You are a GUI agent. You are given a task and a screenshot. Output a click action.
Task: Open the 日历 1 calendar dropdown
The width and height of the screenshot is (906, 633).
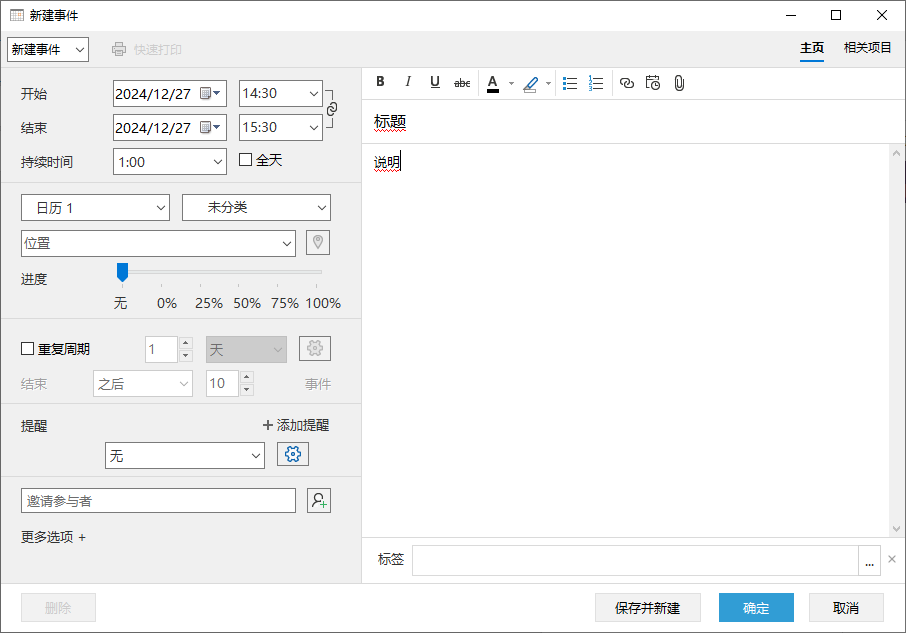(95, 208)
